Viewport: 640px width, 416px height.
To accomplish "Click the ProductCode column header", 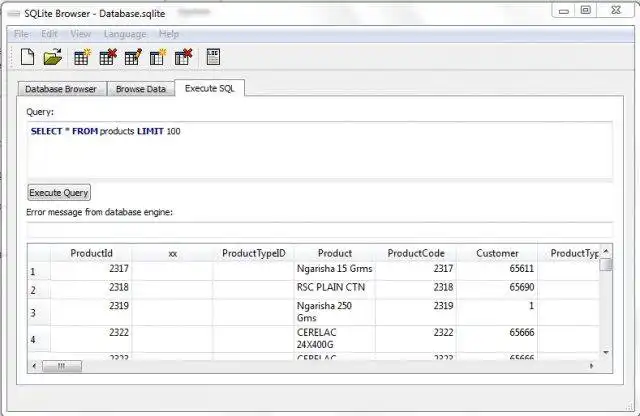I will point(416,253).
